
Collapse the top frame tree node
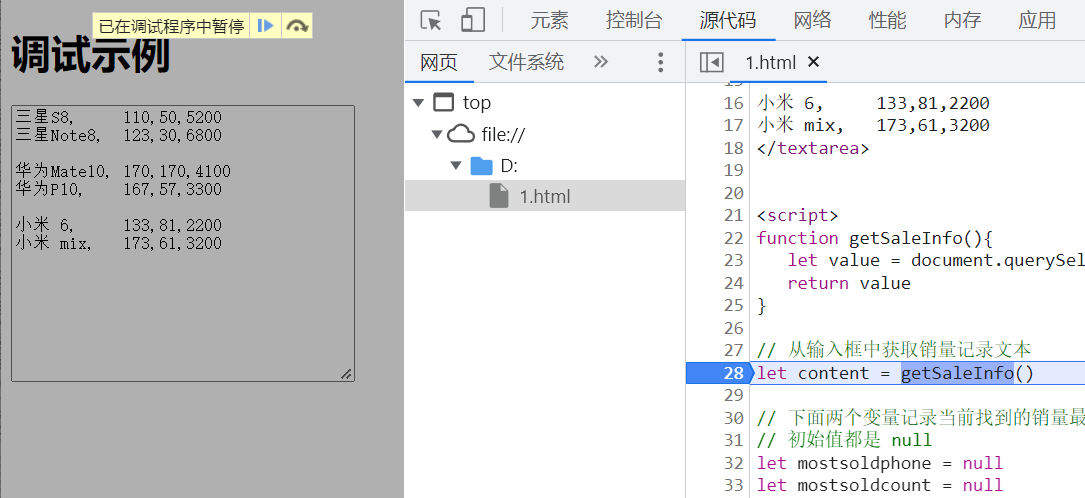coord(417,103)
